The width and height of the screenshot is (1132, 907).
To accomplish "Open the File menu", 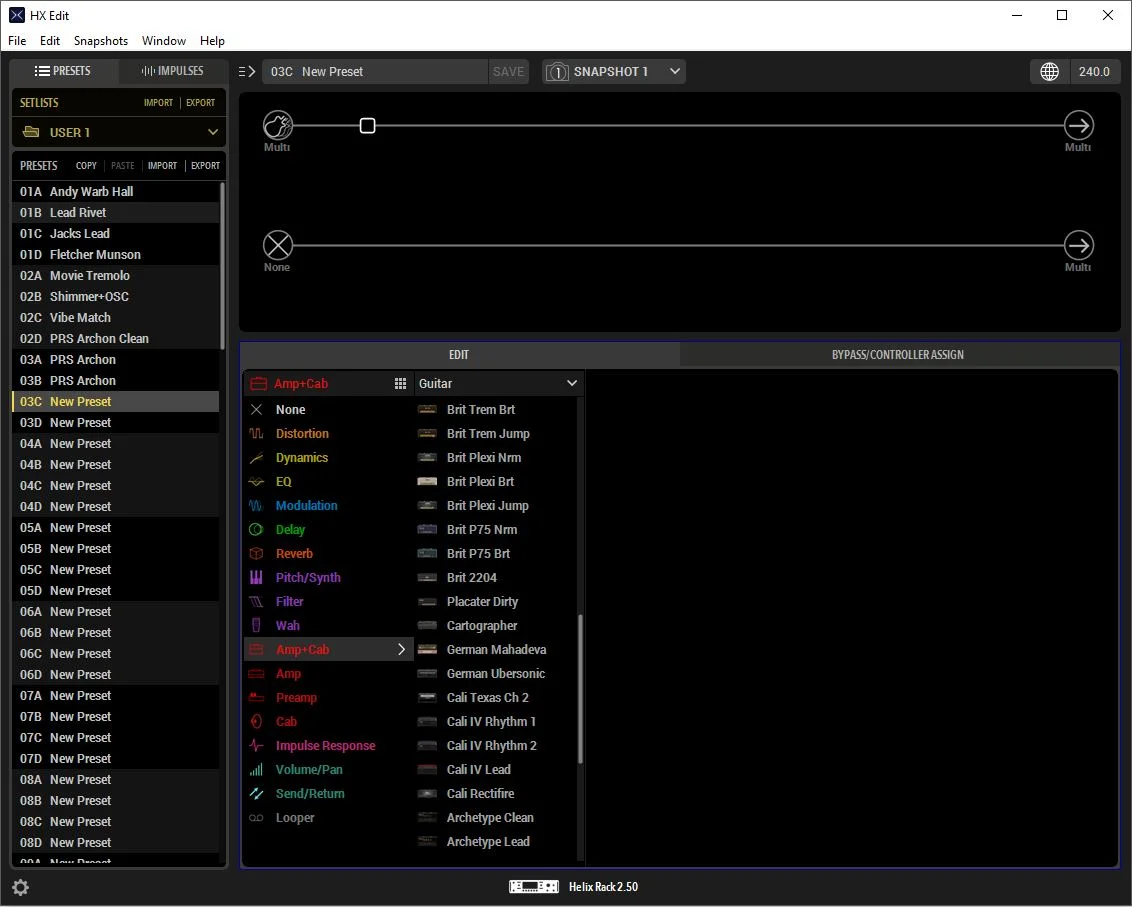I will (x=17, y=40).
